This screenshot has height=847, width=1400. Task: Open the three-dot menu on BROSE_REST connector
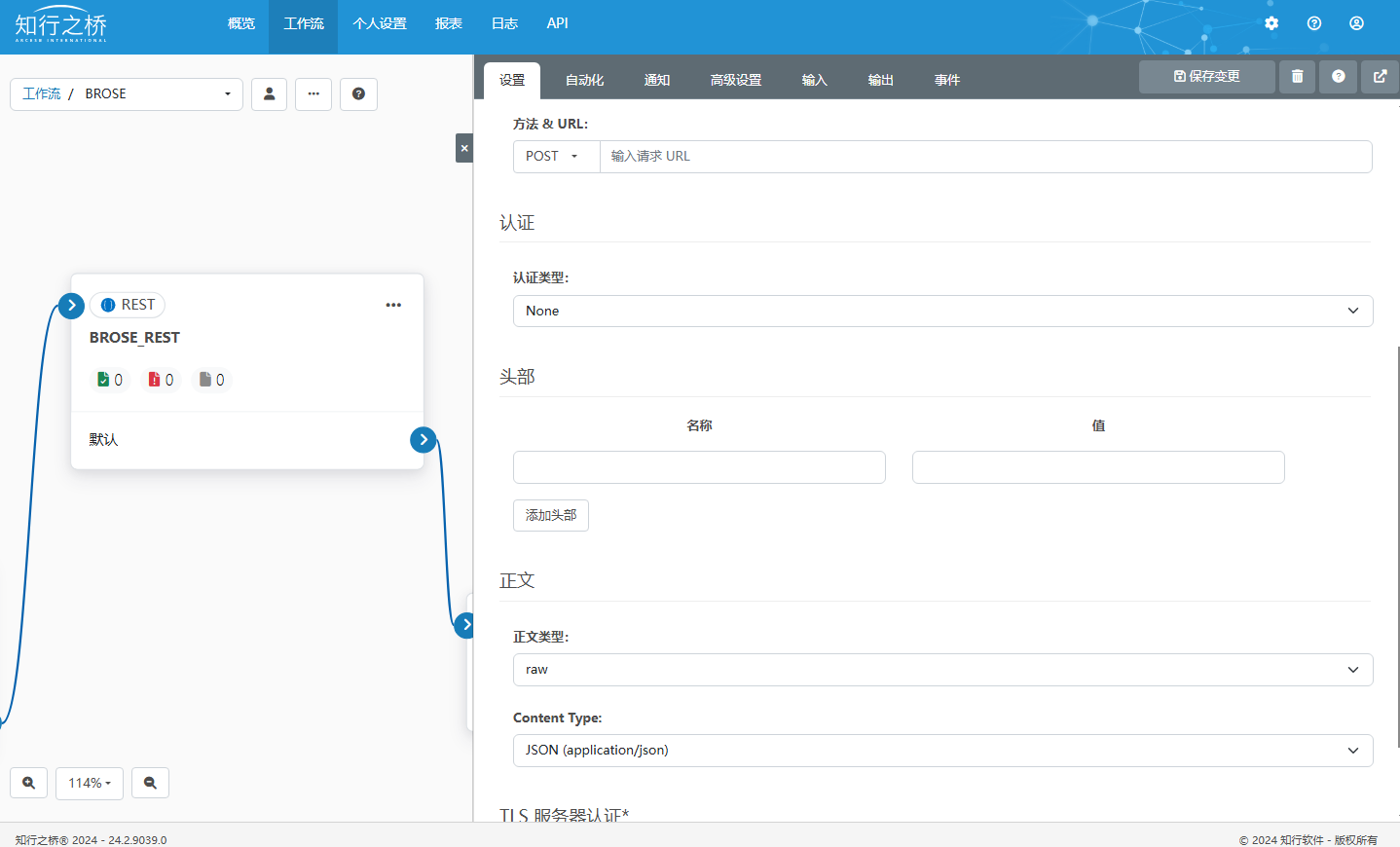[x=393, y=305]
